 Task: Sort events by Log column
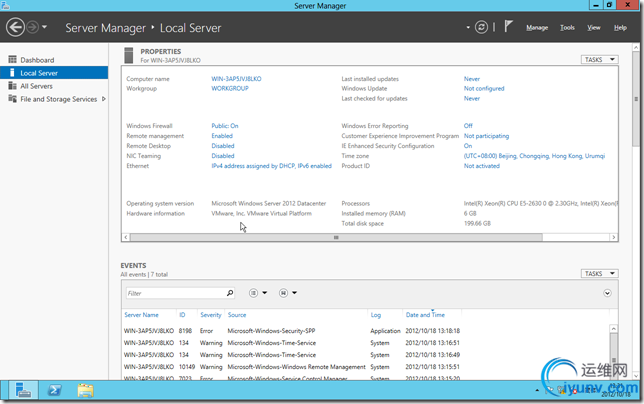pyautogui.click(x=376, y=315)
